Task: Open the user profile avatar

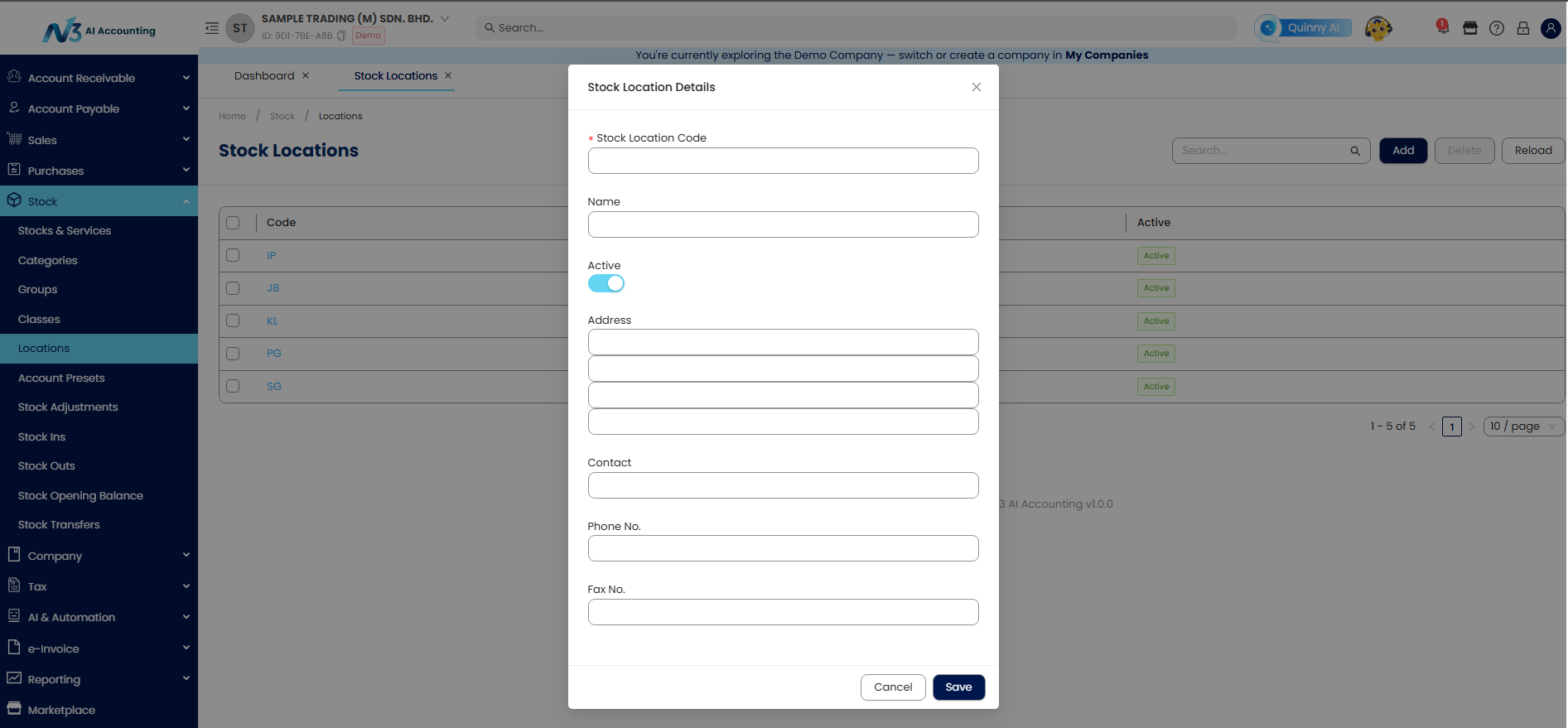Action: (1551, 28)
